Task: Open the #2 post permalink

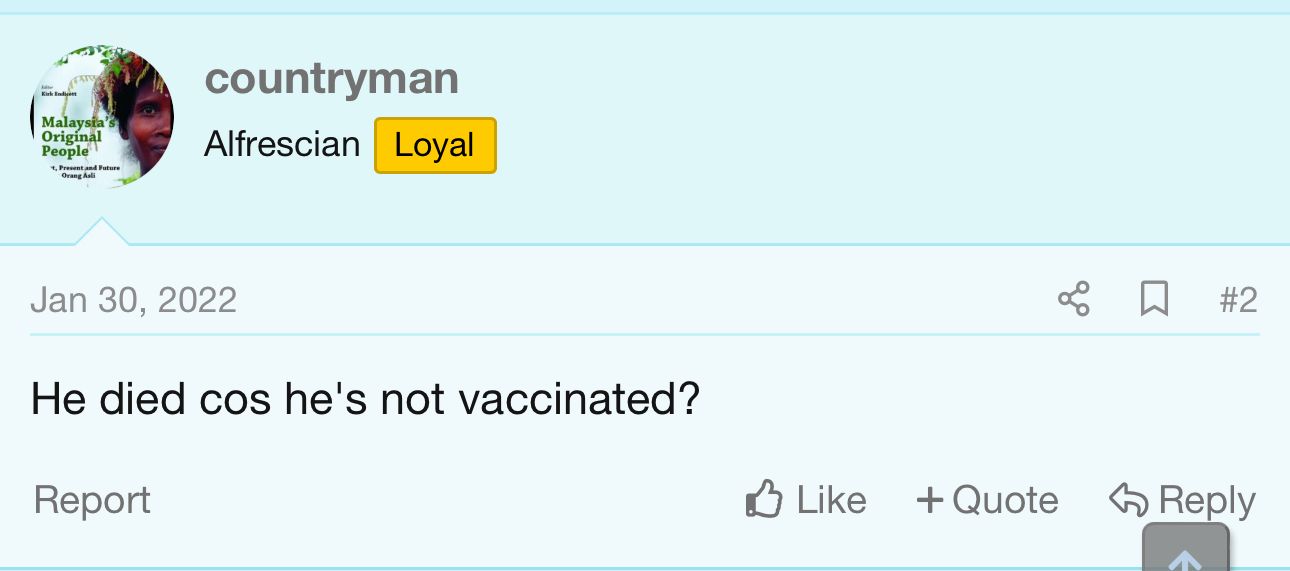Action: [x=1238, y=300]
